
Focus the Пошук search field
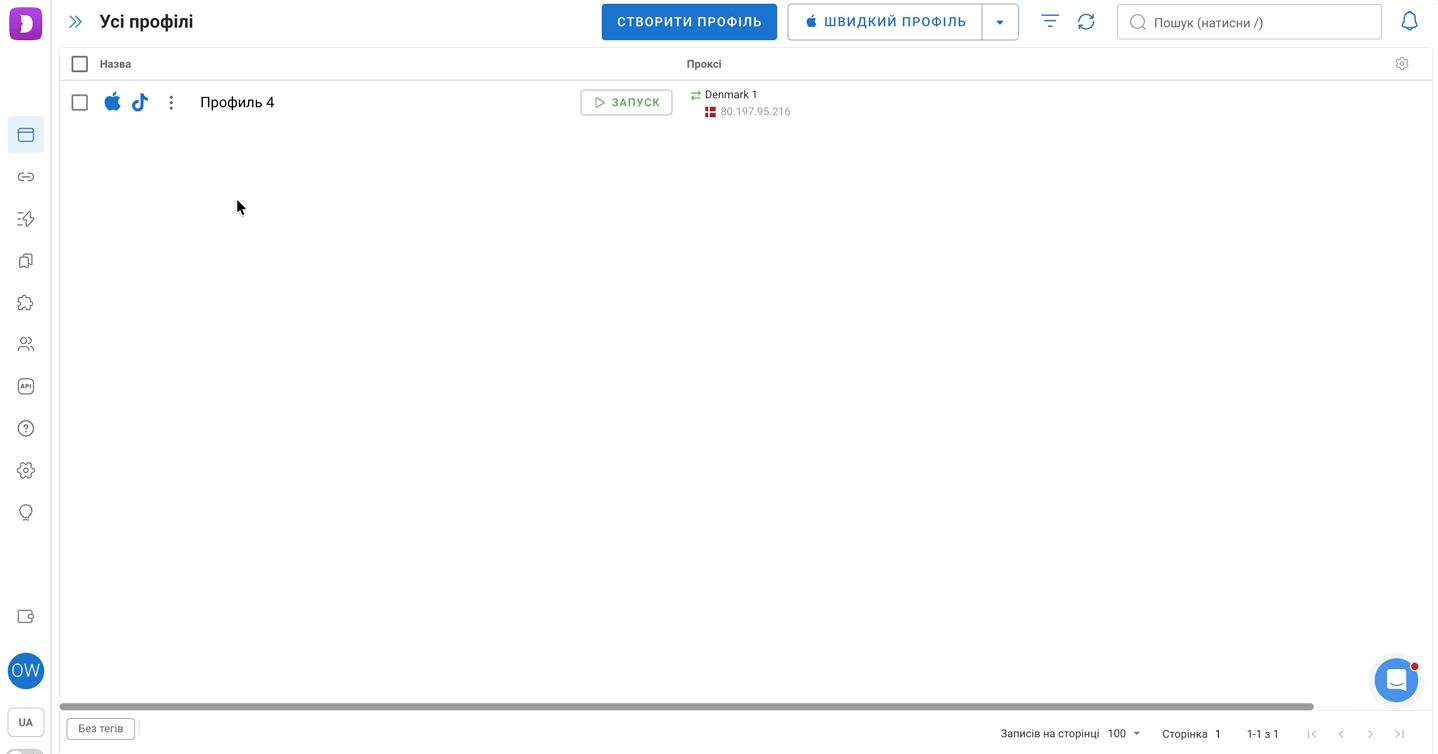pos(1249,22)
